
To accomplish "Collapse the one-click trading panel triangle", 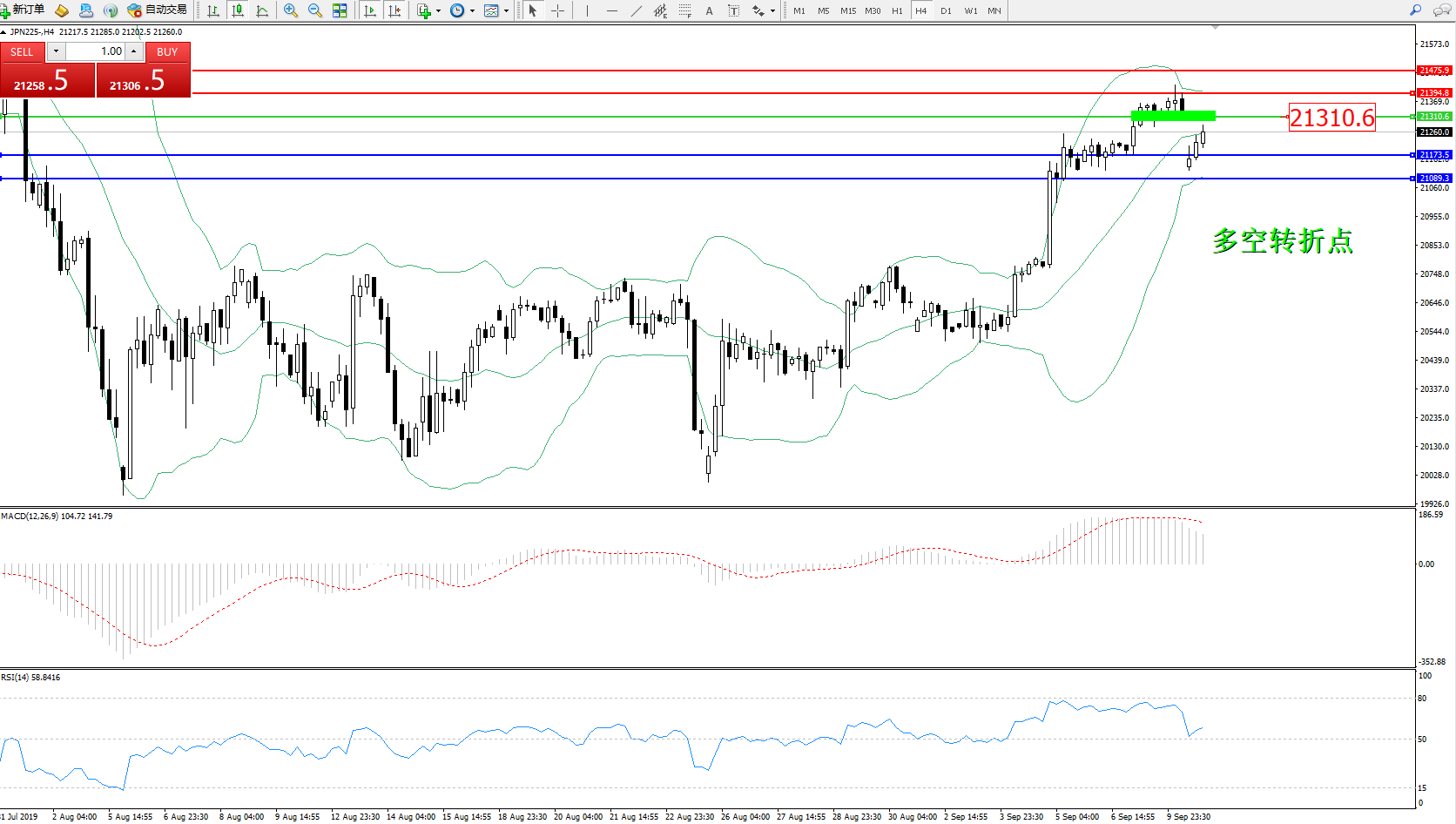I will click(3, 32).
